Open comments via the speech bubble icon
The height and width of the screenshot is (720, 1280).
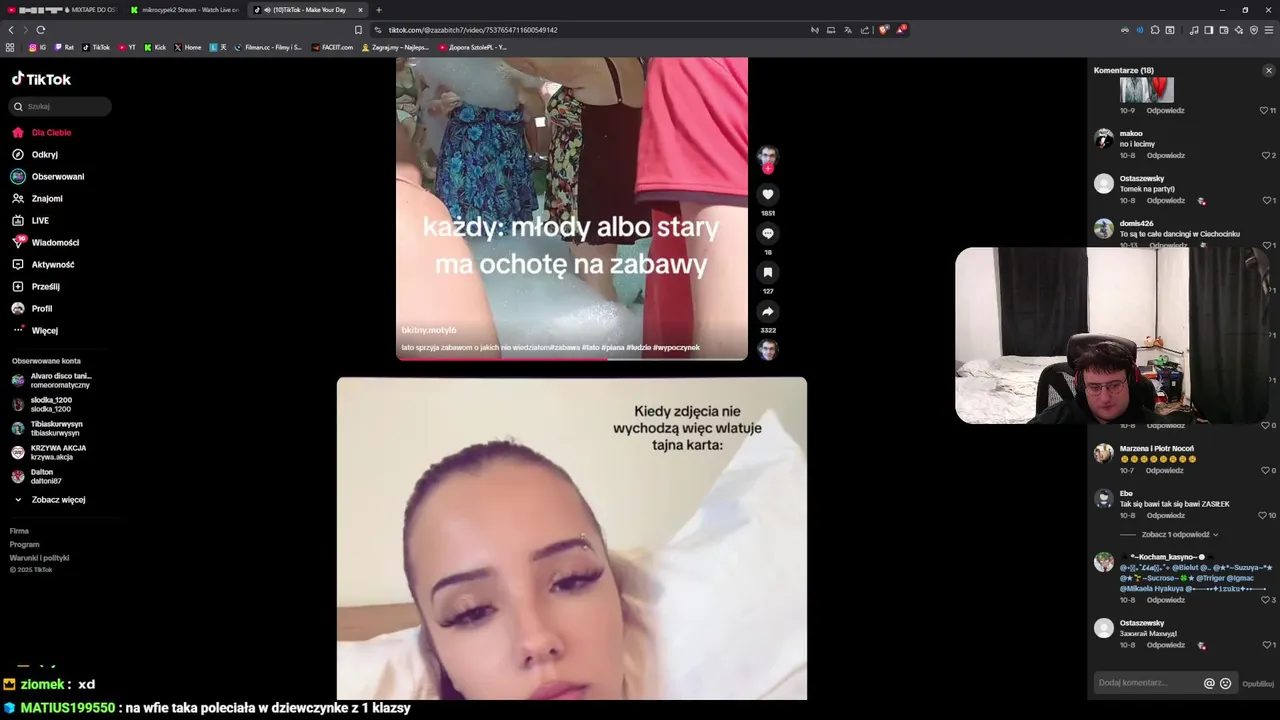point(768,233)
